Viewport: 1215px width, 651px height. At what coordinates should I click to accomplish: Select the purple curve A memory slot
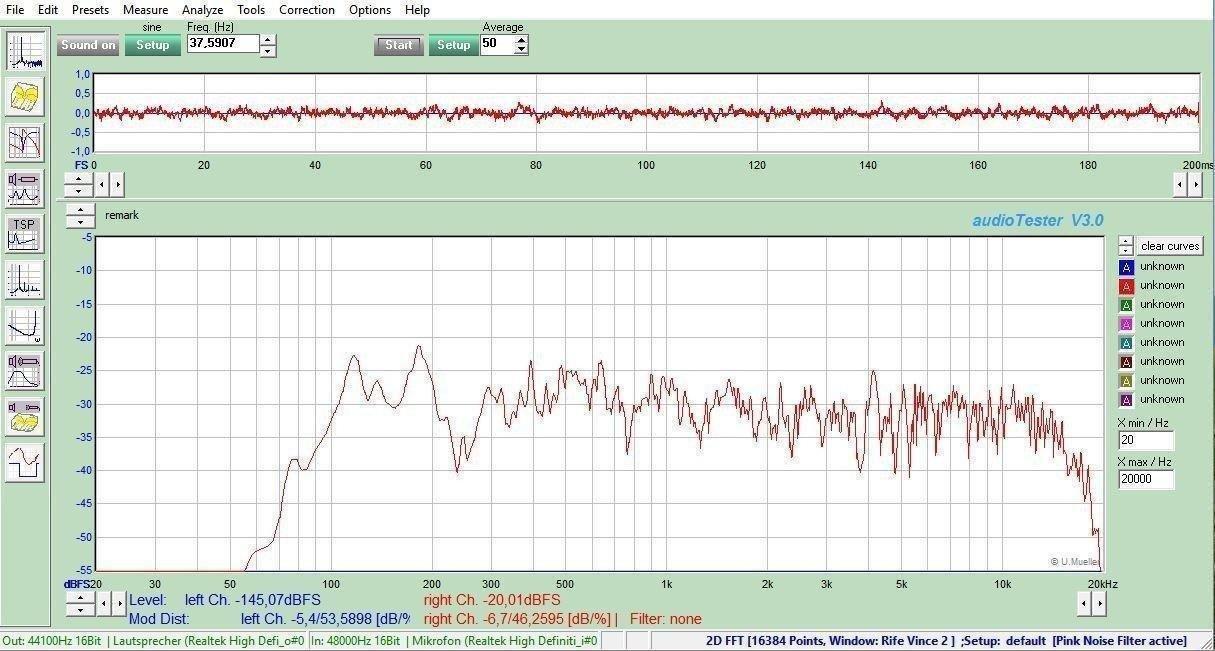[x=1126, y=400]
